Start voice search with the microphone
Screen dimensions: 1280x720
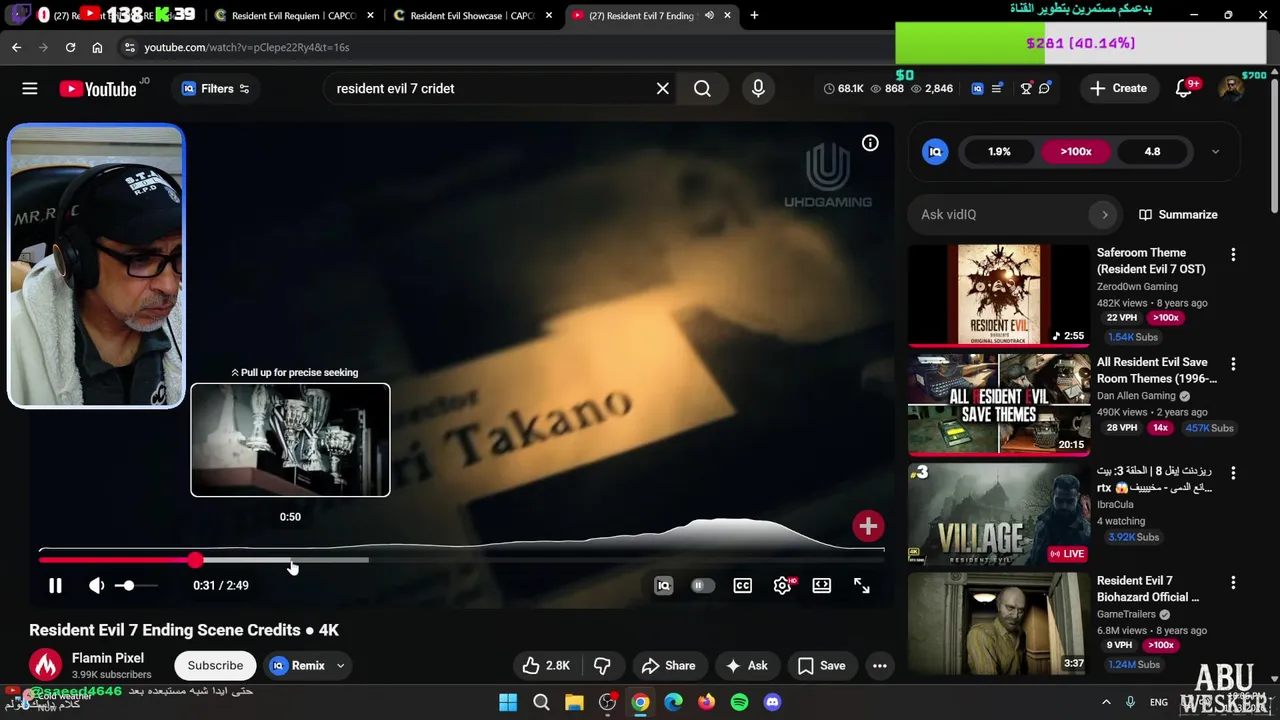pos(758,89)
